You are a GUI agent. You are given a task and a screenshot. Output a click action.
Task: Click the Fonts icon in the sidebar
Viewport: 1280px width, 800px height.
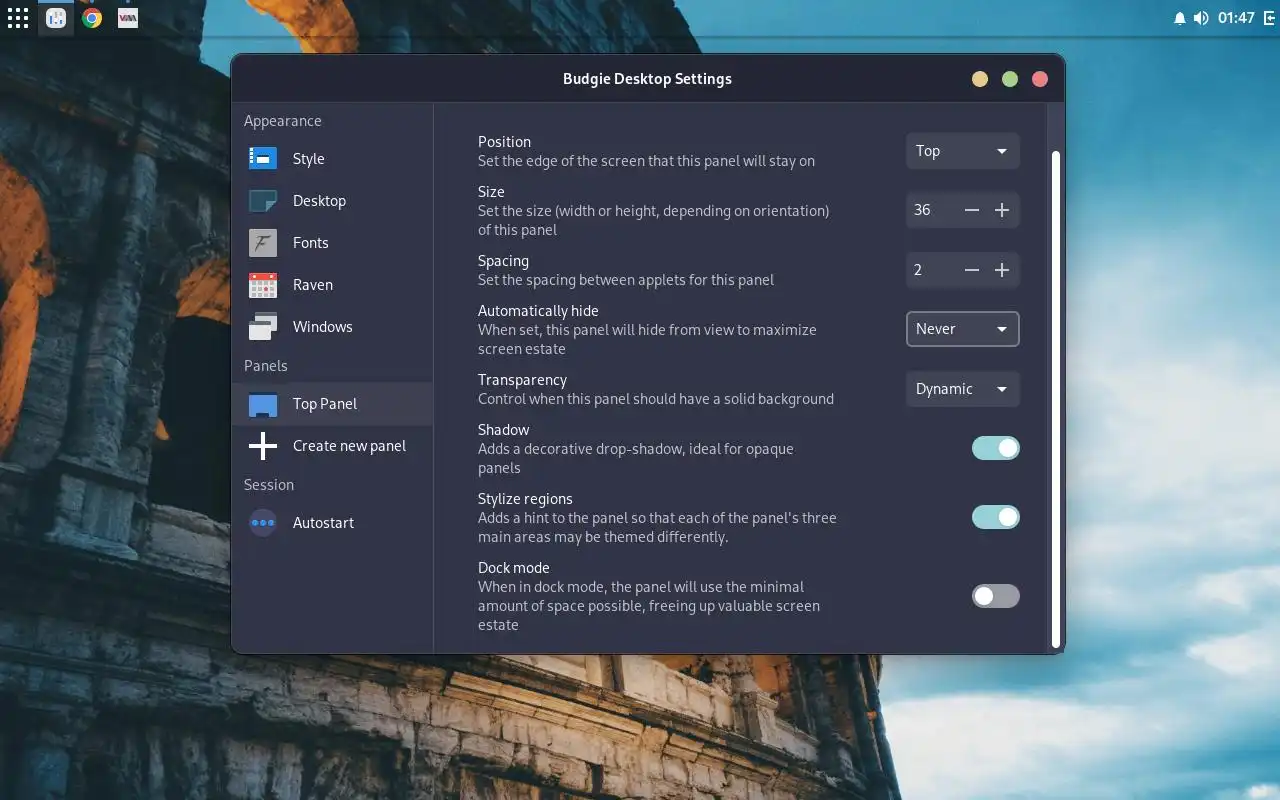tap(263, 242)
